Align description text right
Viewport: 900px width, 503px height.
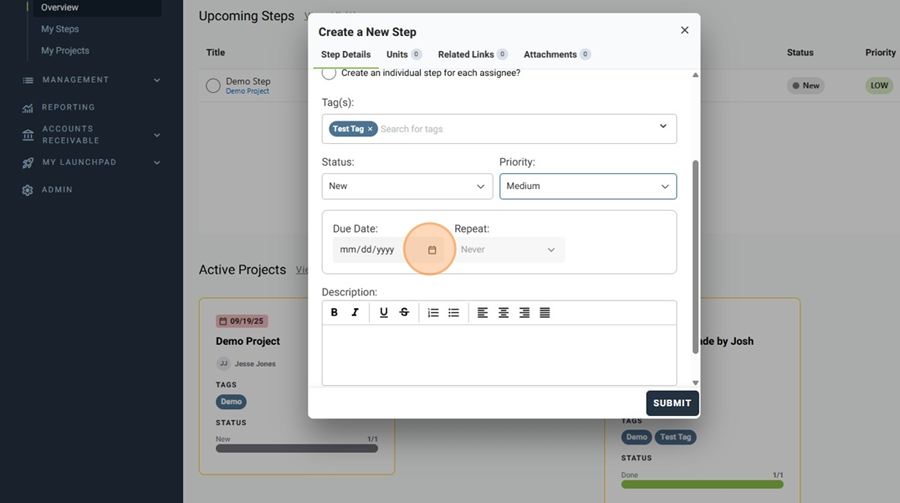click(x=524, y=312)
